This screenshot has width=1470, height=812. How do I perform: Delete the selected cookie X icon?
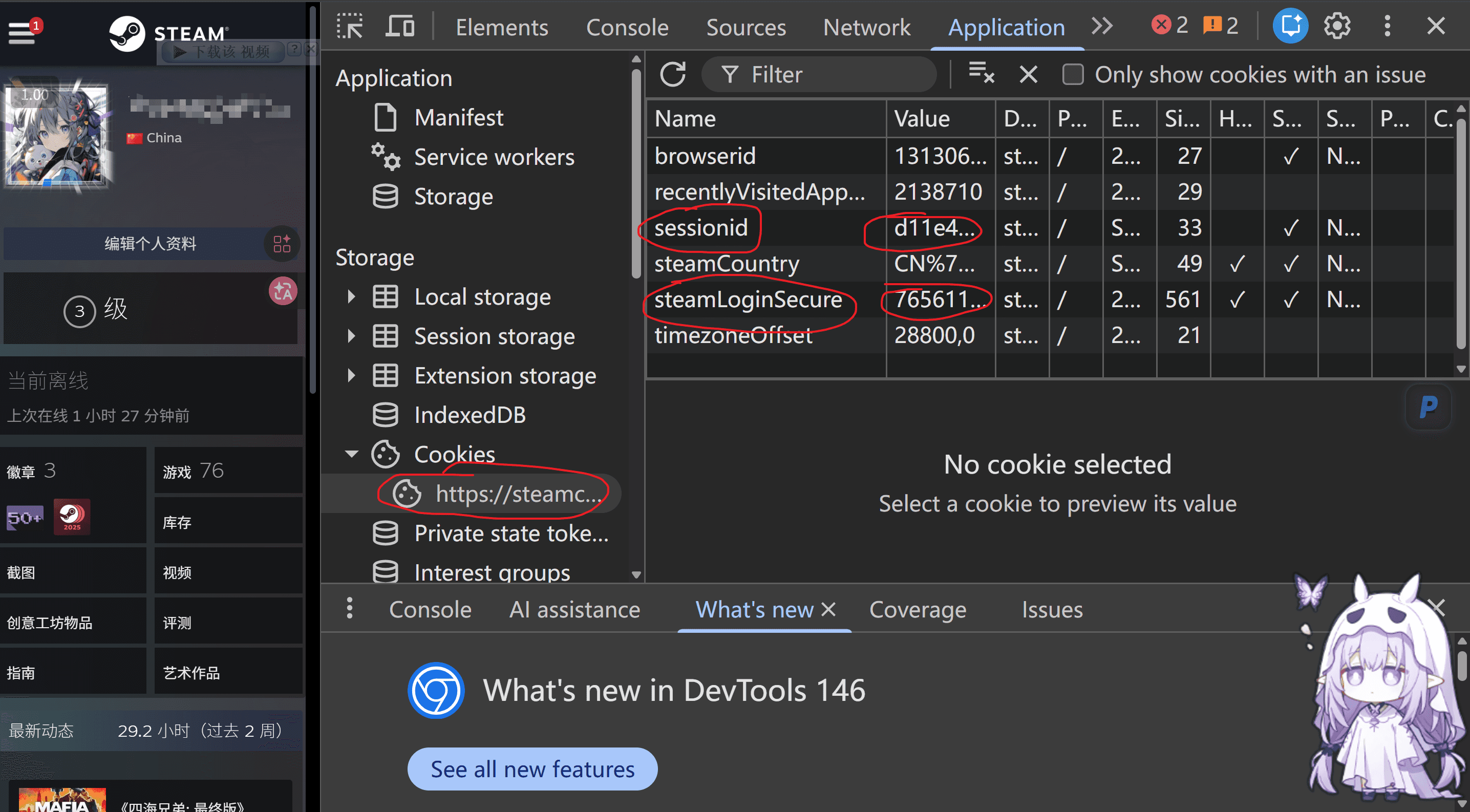coord(1028,74)
